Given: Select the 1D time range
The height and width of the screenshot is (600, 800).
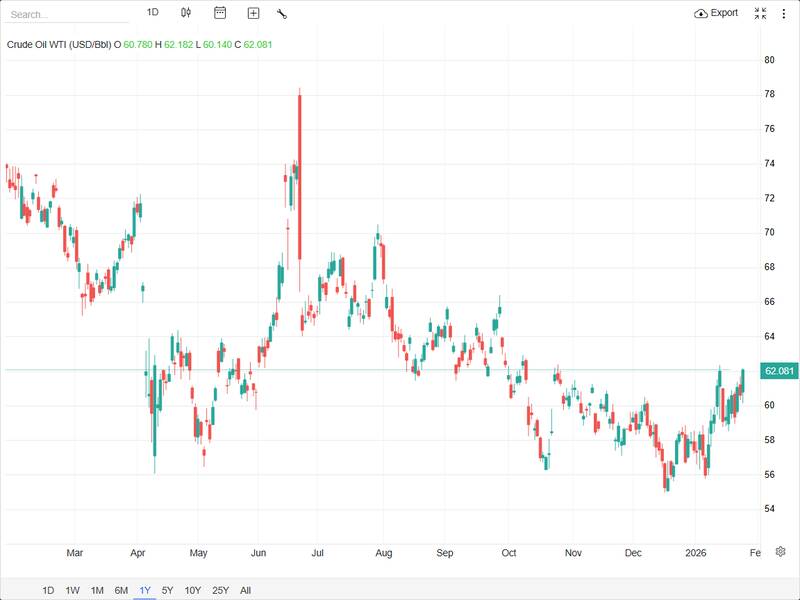Looking at the screenshot, I should coord(48,590).
